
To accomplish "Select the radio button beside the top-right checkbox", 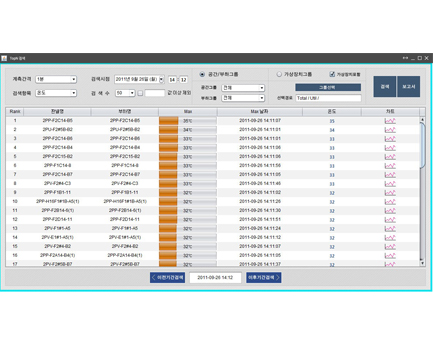I will pos(279,74).
